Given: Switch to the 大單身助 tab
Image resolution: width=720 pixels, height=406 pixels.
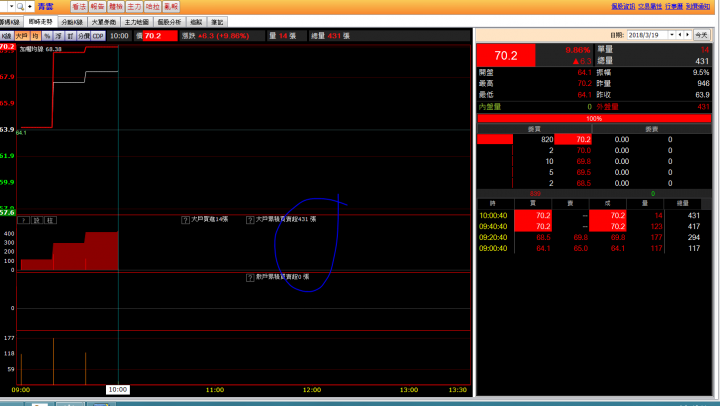Looking at the screenshot, I should [104, 22].
